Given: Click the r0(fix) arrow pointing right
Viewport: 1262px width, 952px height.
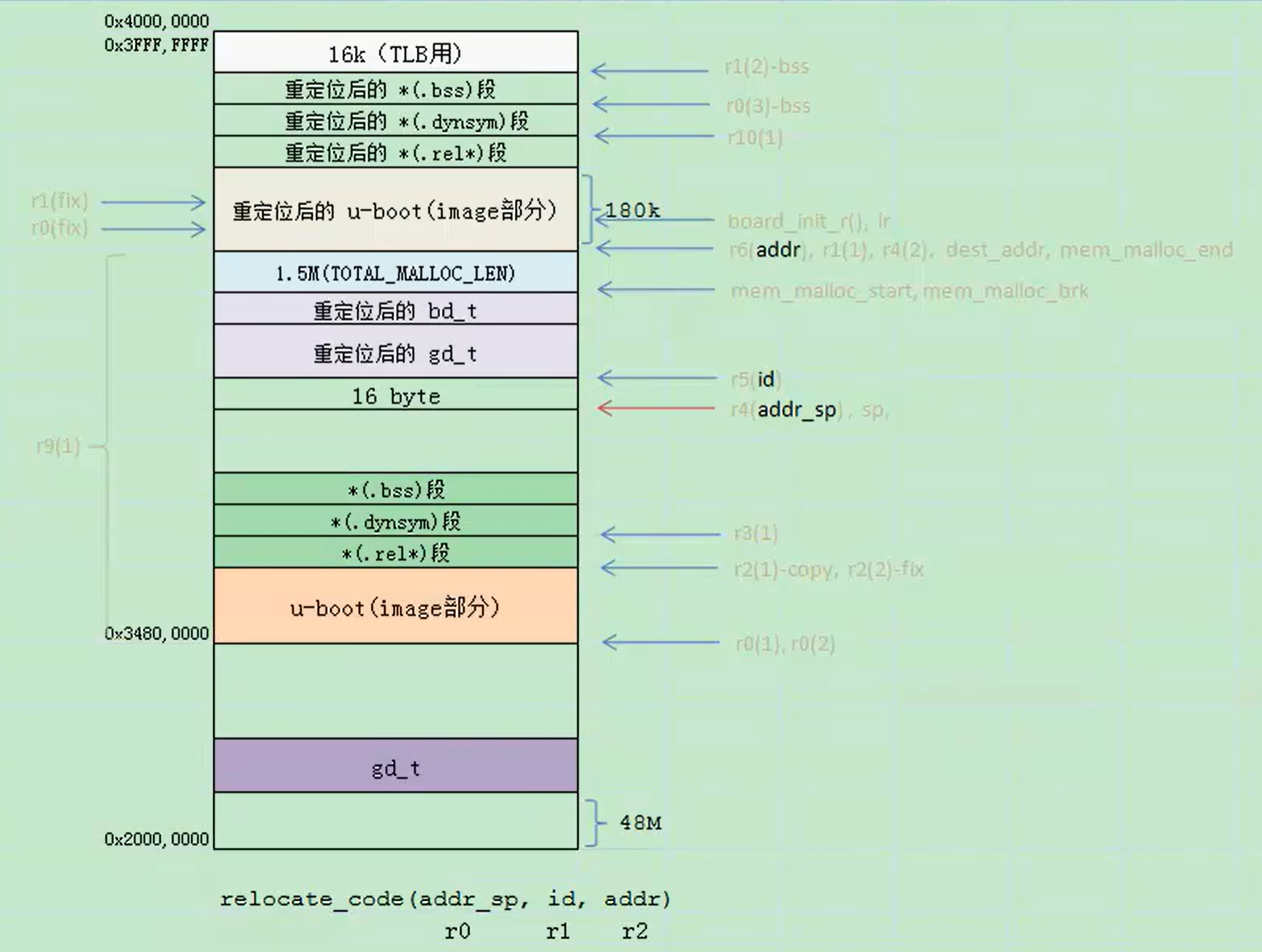Looking at the screenshot, I should (153, 229).
